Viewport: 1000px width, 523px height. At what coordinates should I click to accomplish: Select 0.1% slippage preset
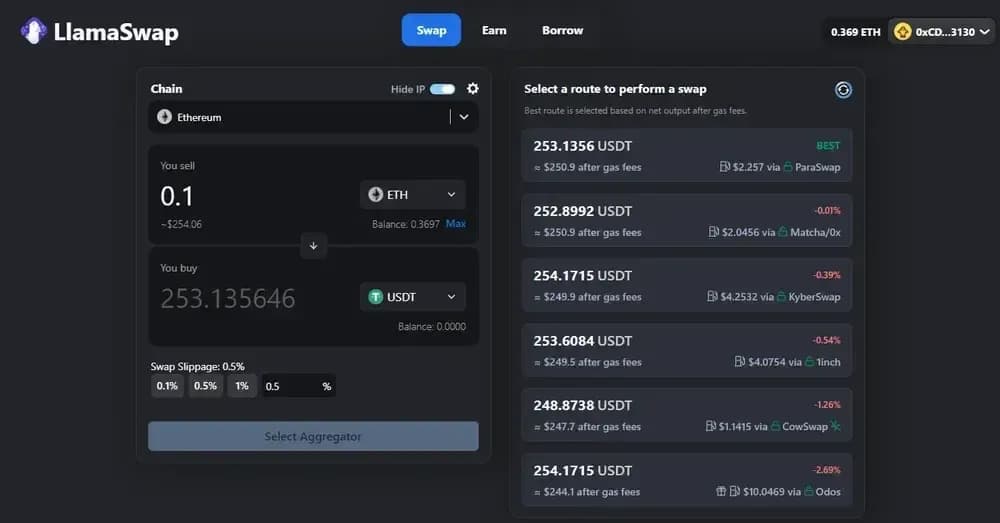coord(167,386)
